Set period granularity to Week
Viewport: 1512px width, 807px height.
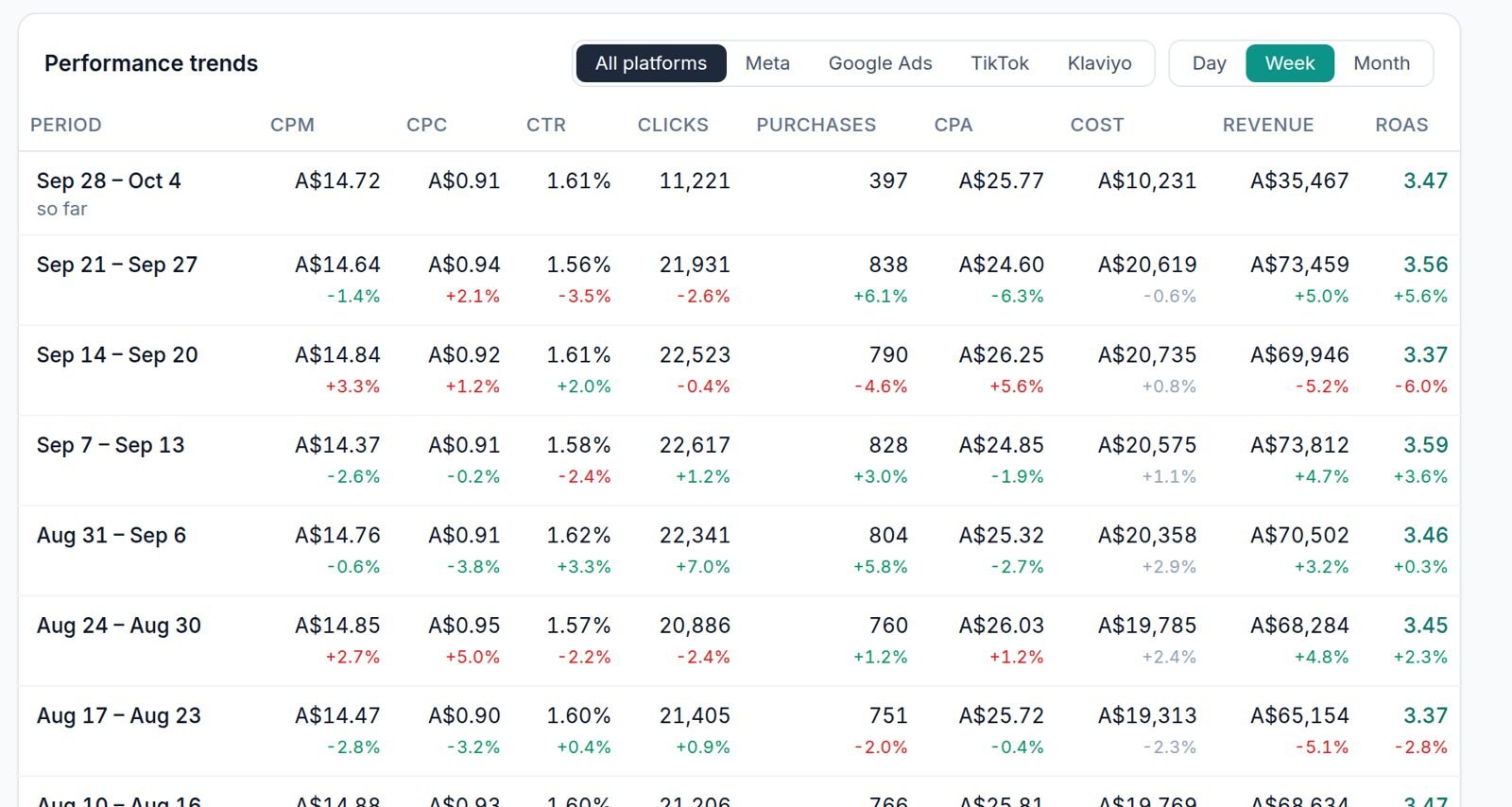tap(1290, 63)
